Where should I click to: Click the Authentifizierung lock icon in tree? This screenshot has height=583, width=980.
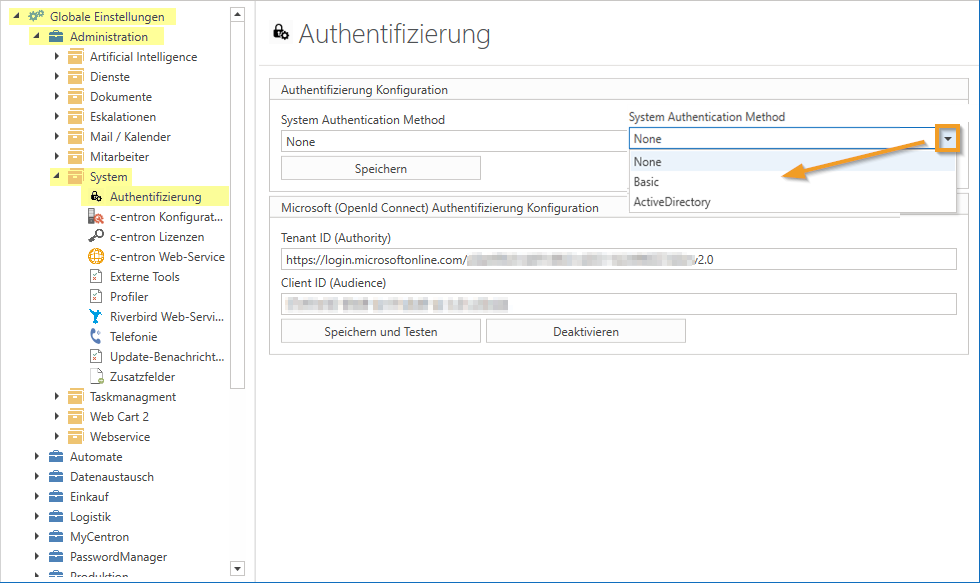tap(96, 197)
